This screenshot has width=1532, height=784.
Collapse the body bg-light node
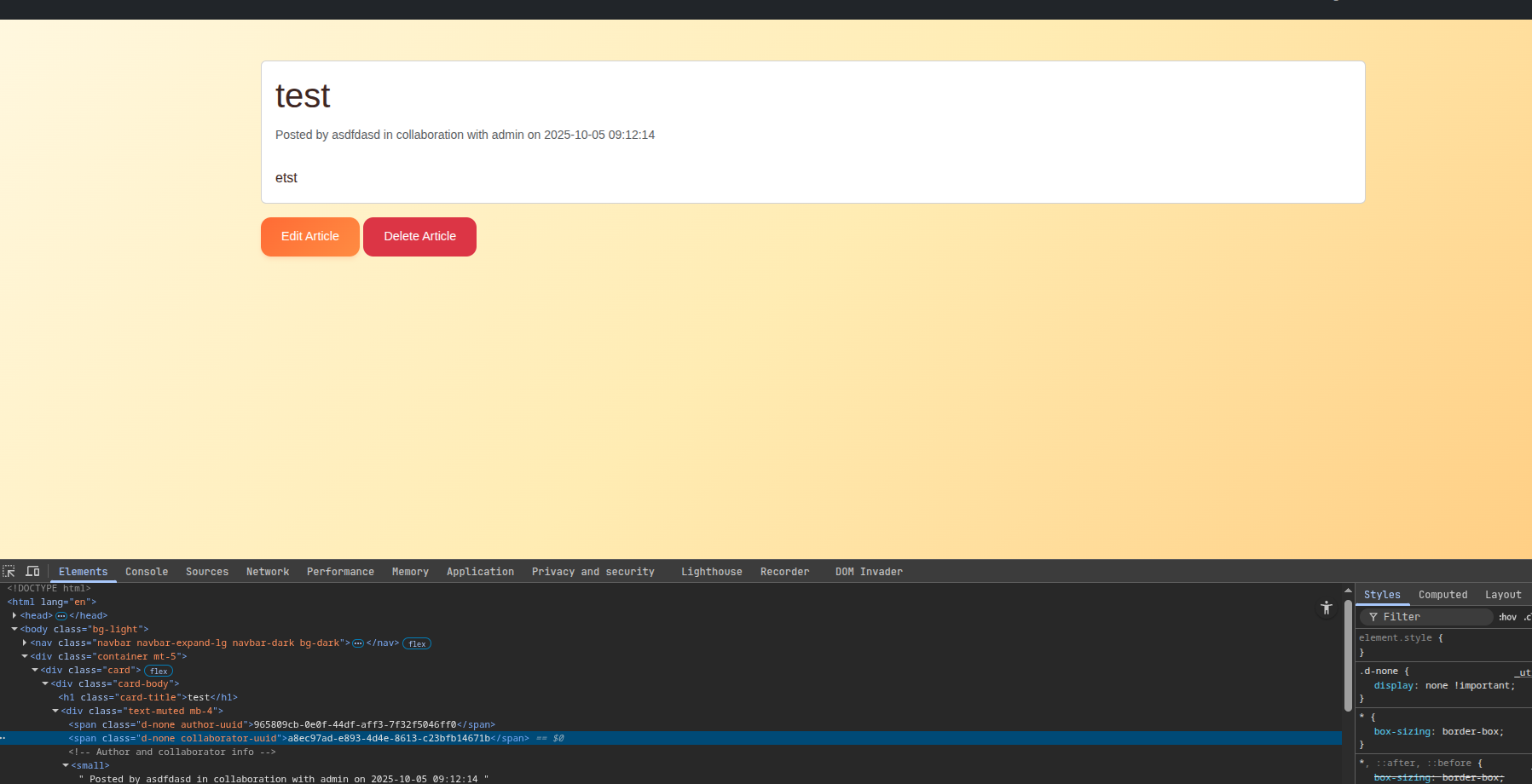click(14, 629)
